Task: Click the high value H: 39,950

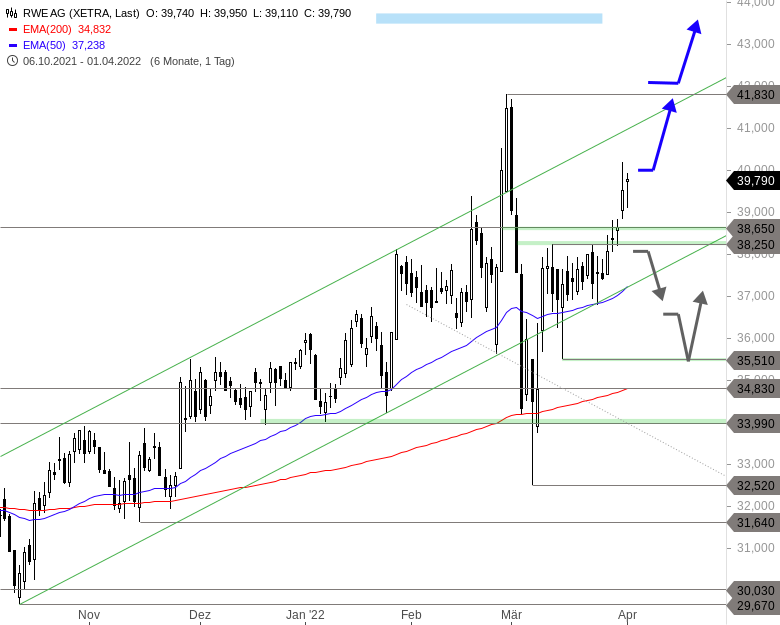Action: pyautogui.click(x=223, y=13)
